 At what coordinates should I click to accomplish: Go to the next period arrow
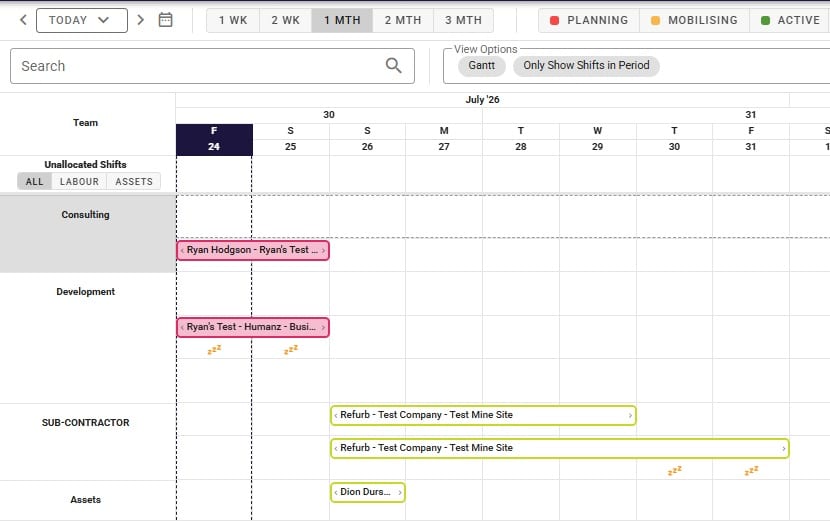(140, 20)
